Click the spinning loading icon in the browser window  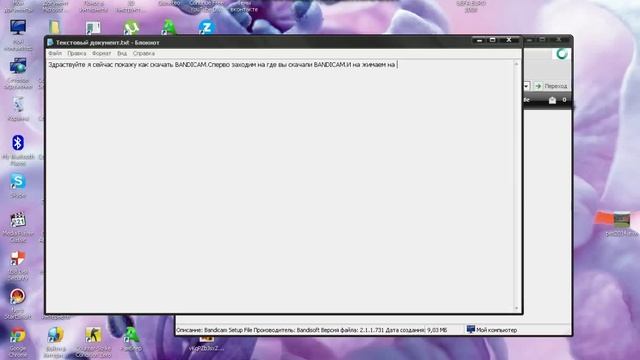(x=562, y=54)
